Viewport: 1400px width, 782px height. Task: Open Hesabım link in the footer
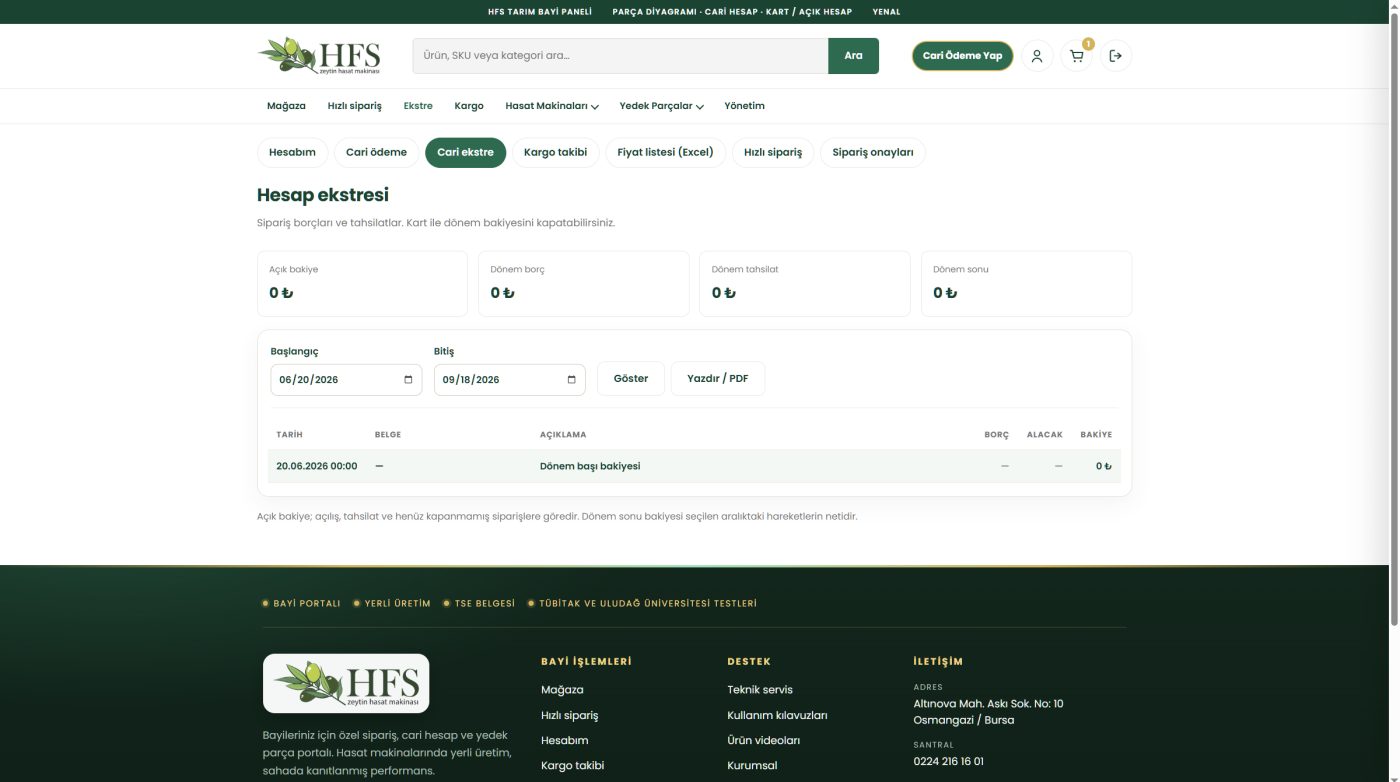point(565,741)
